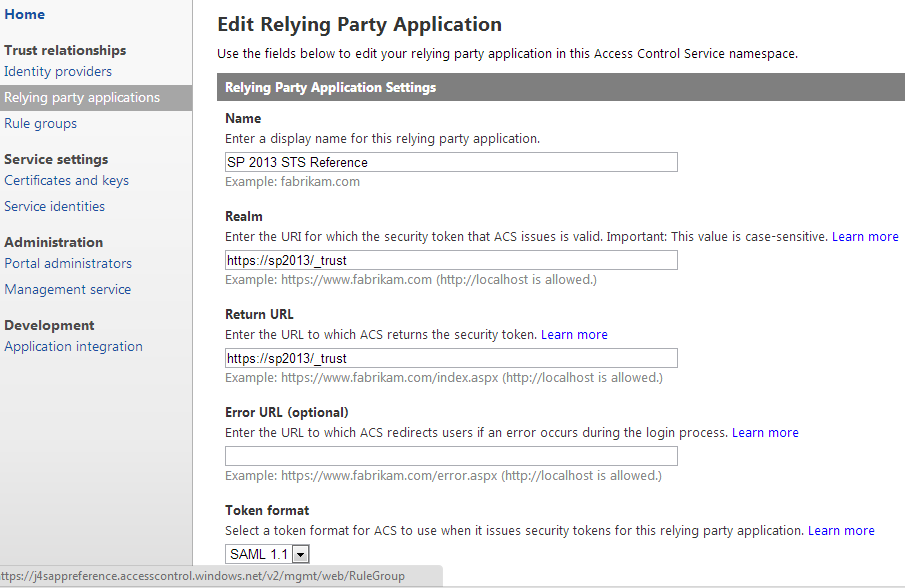Click the index.aspx example hint text
This screenshot has width=905, height=588.
coord(444,378)
